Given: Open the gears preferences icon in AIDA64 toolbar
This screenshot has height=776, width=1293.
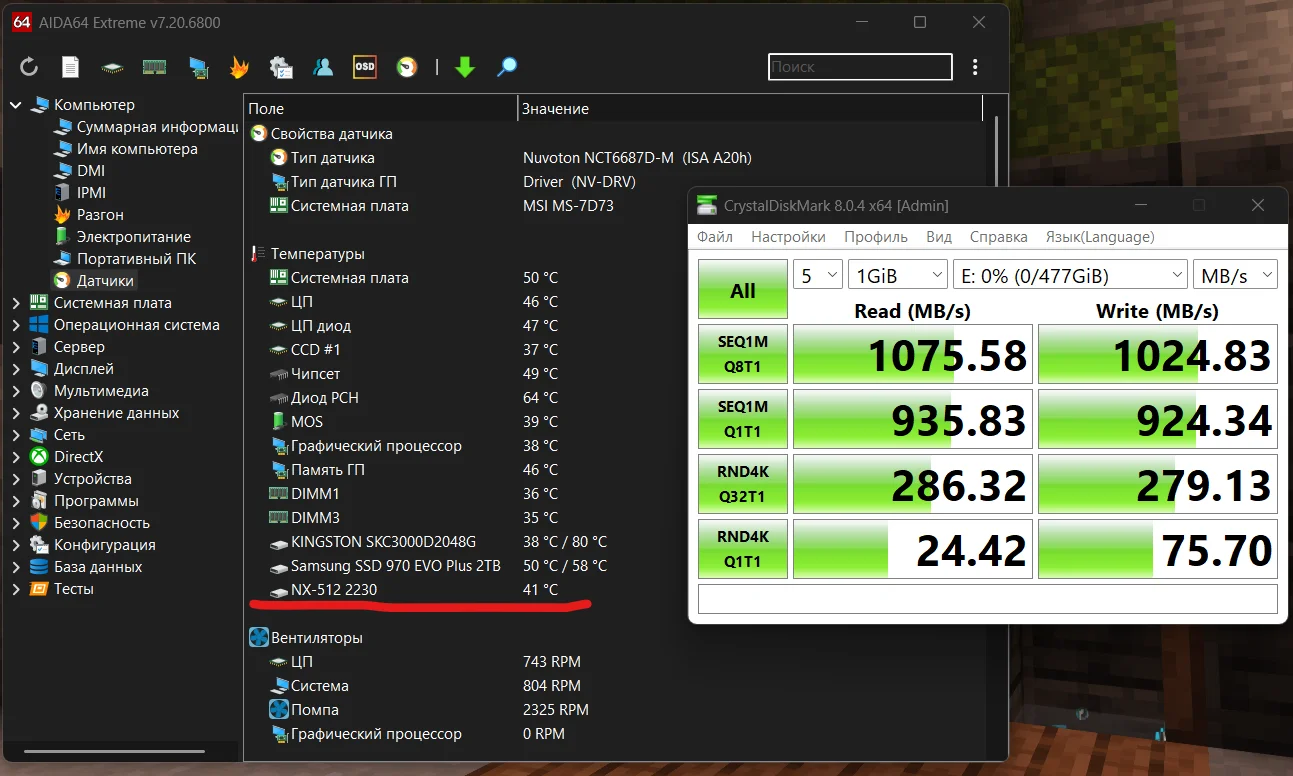Looking at the screenshot, I should click(281, 67).
